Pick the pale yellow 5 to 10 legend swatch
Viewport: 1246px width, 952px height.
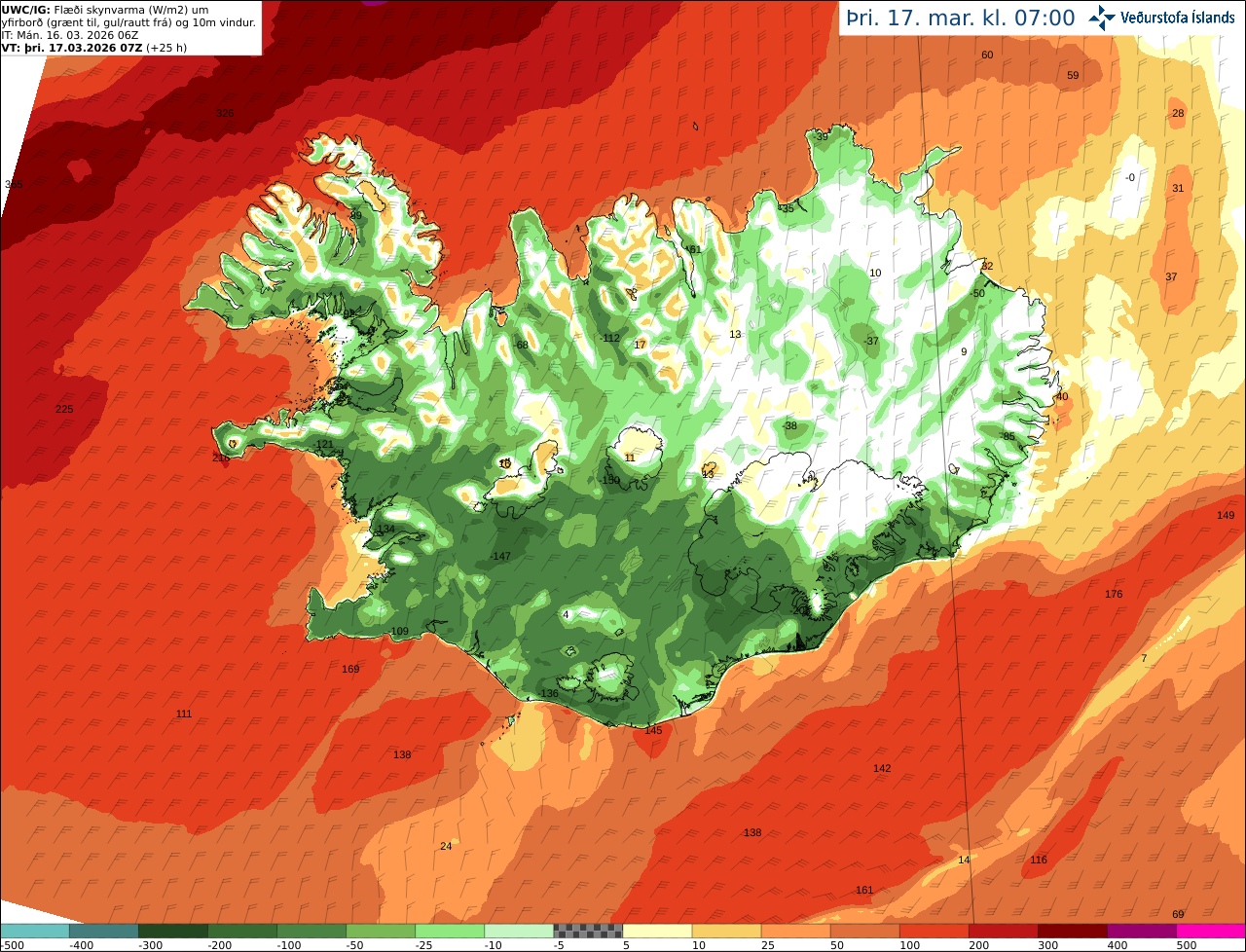[x=657, y=931]
